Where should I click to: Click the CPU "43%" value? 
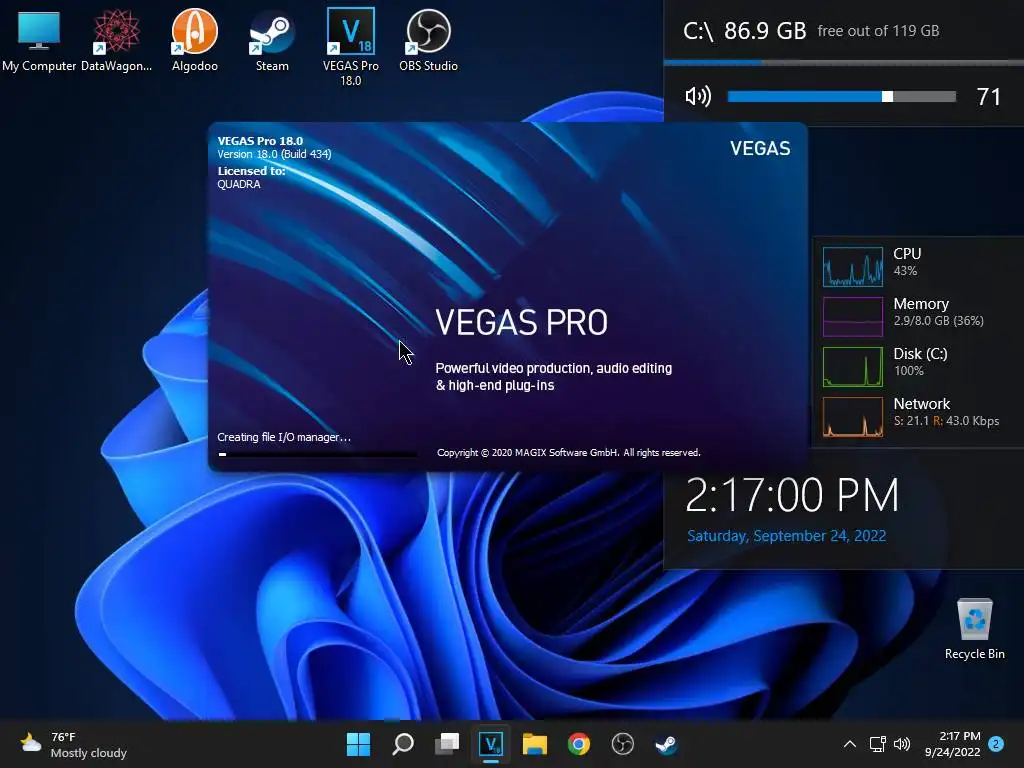pyautogui.click(x=905, y=270)
